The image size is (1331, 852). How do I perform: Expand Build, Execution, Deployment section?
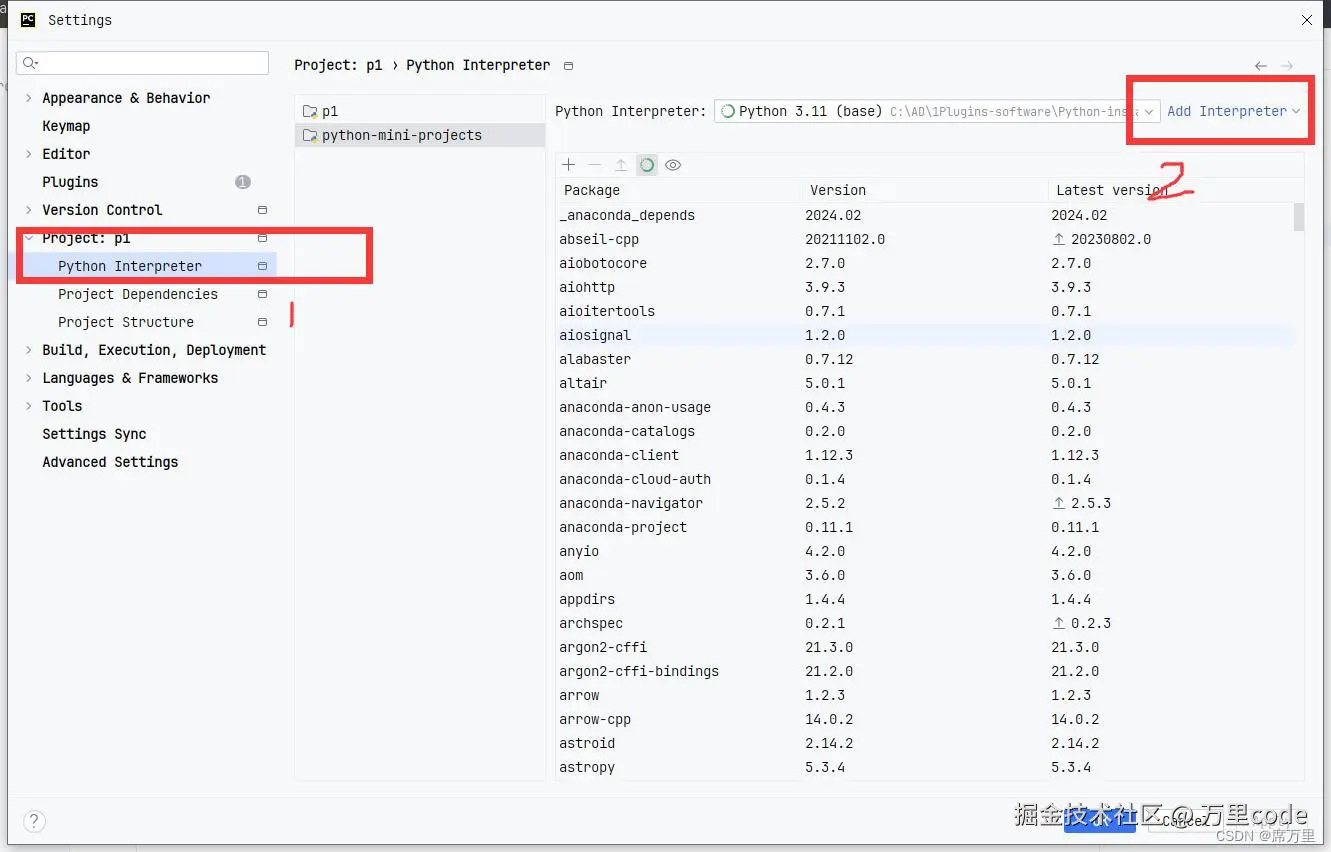(28, 350)
